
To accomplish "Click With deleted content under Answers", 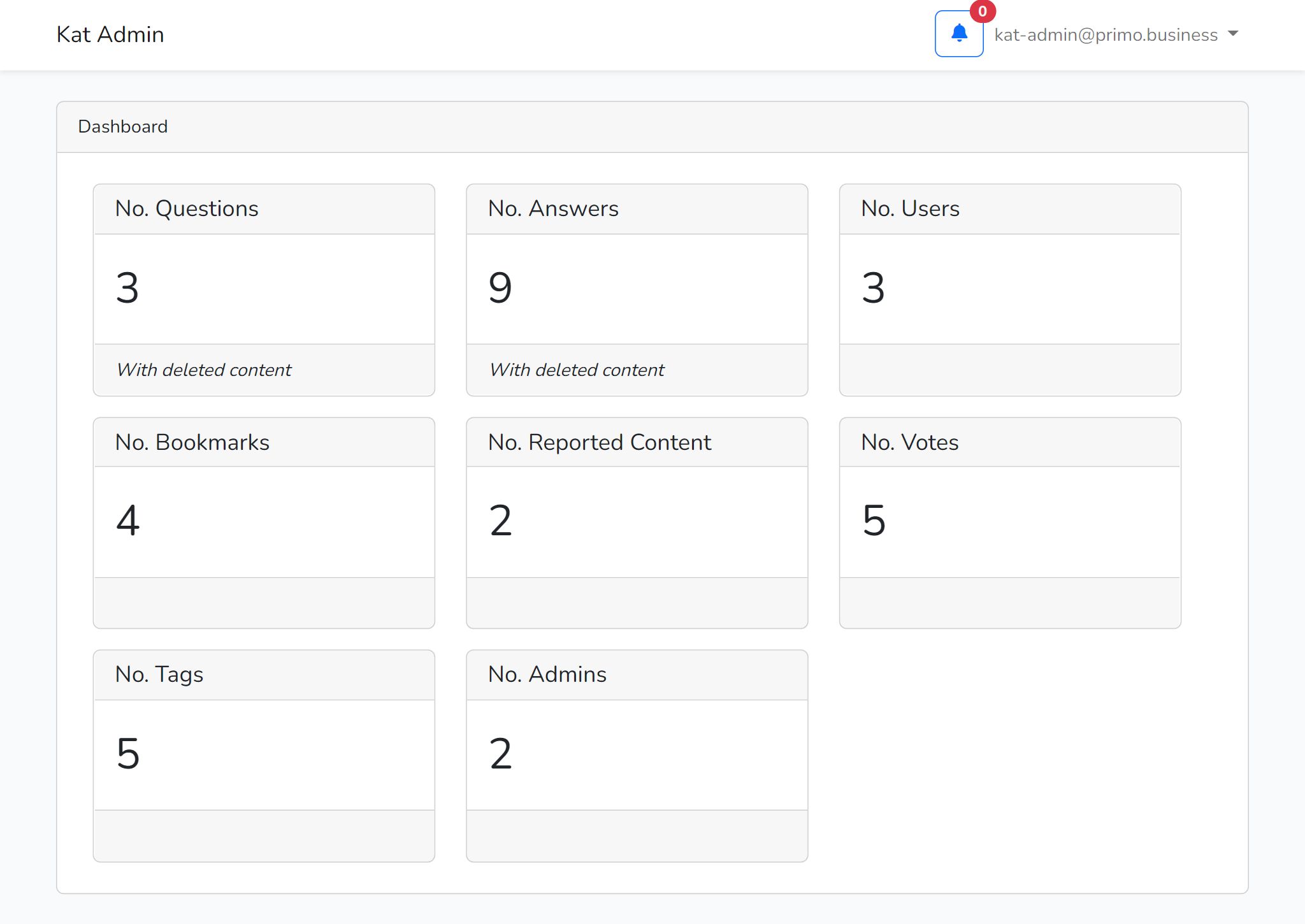I will tap(577, 370).
